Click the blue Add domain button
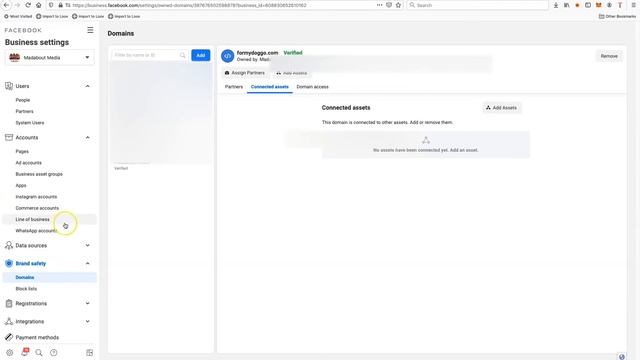The image size is (640, 360). click(x=200, y=55)
